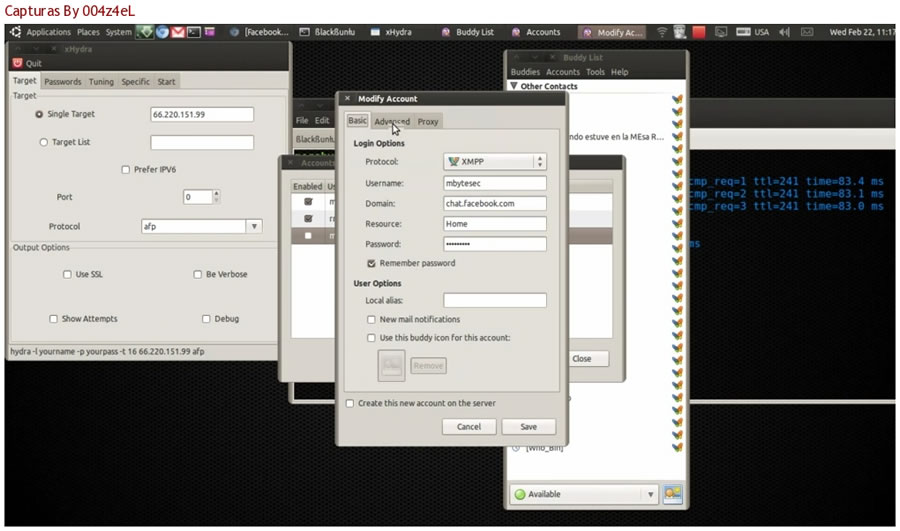Open the Chromium browser launcher icon

[x=162, y=32]
